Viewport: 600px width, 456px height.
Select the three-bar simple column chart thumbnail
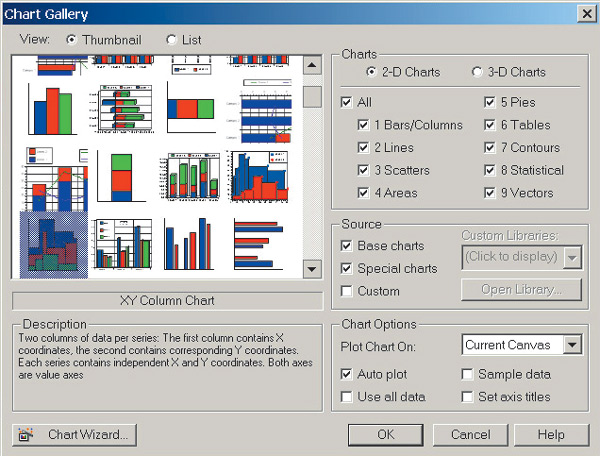tap(53, 105)
